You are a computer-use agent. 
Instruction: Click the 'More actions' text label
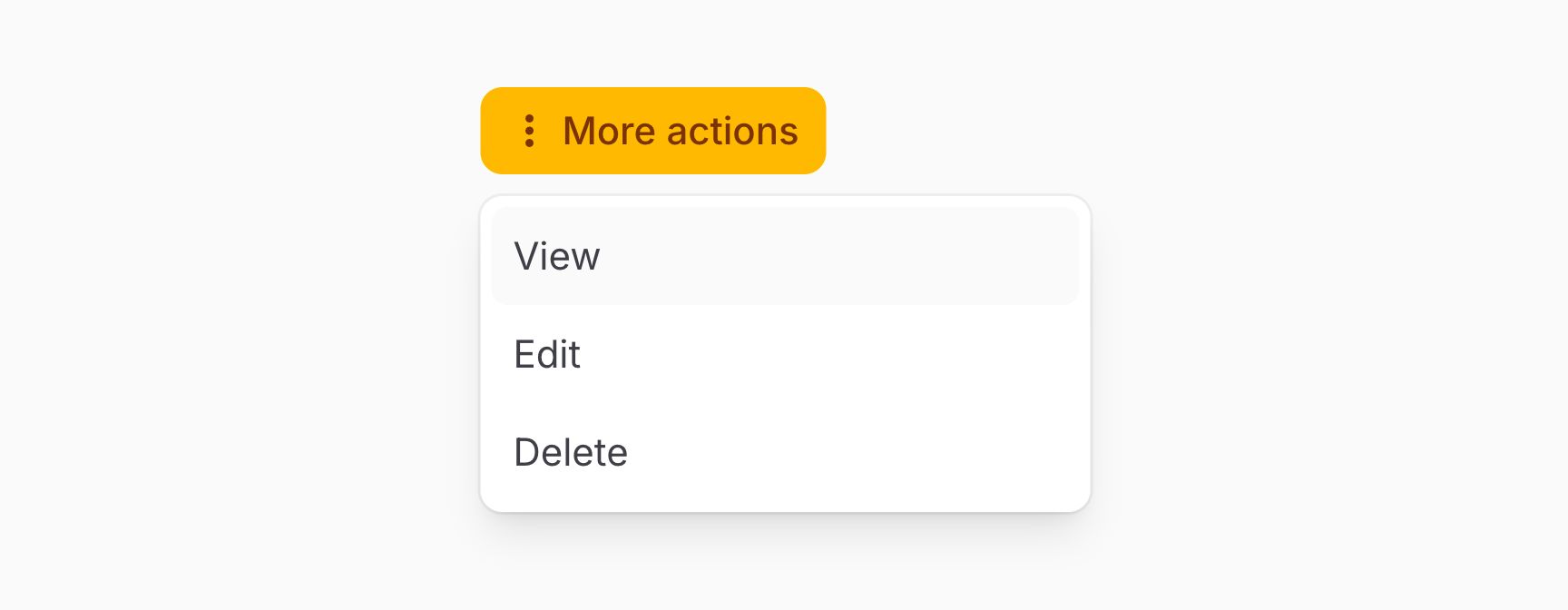click(x=680, y=131)
